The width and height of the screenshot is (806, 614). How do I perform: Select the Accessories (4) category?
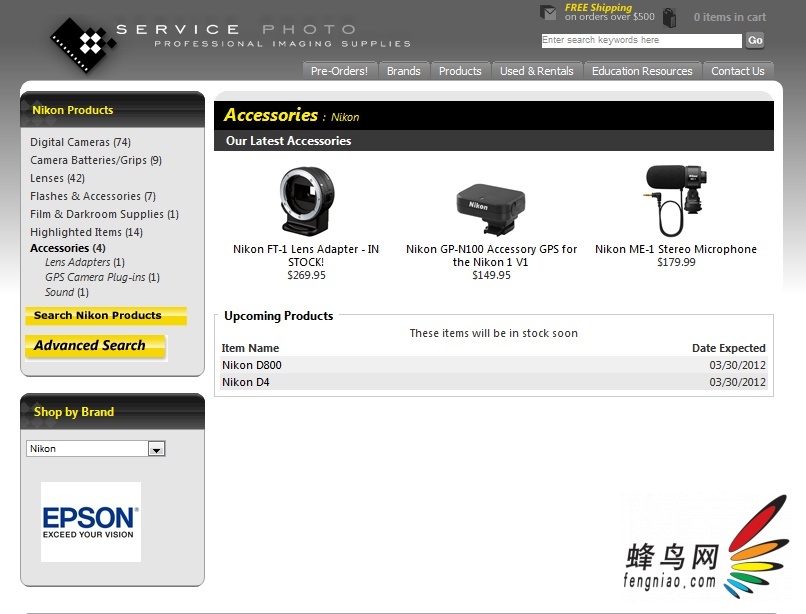[x=68, y=248]
